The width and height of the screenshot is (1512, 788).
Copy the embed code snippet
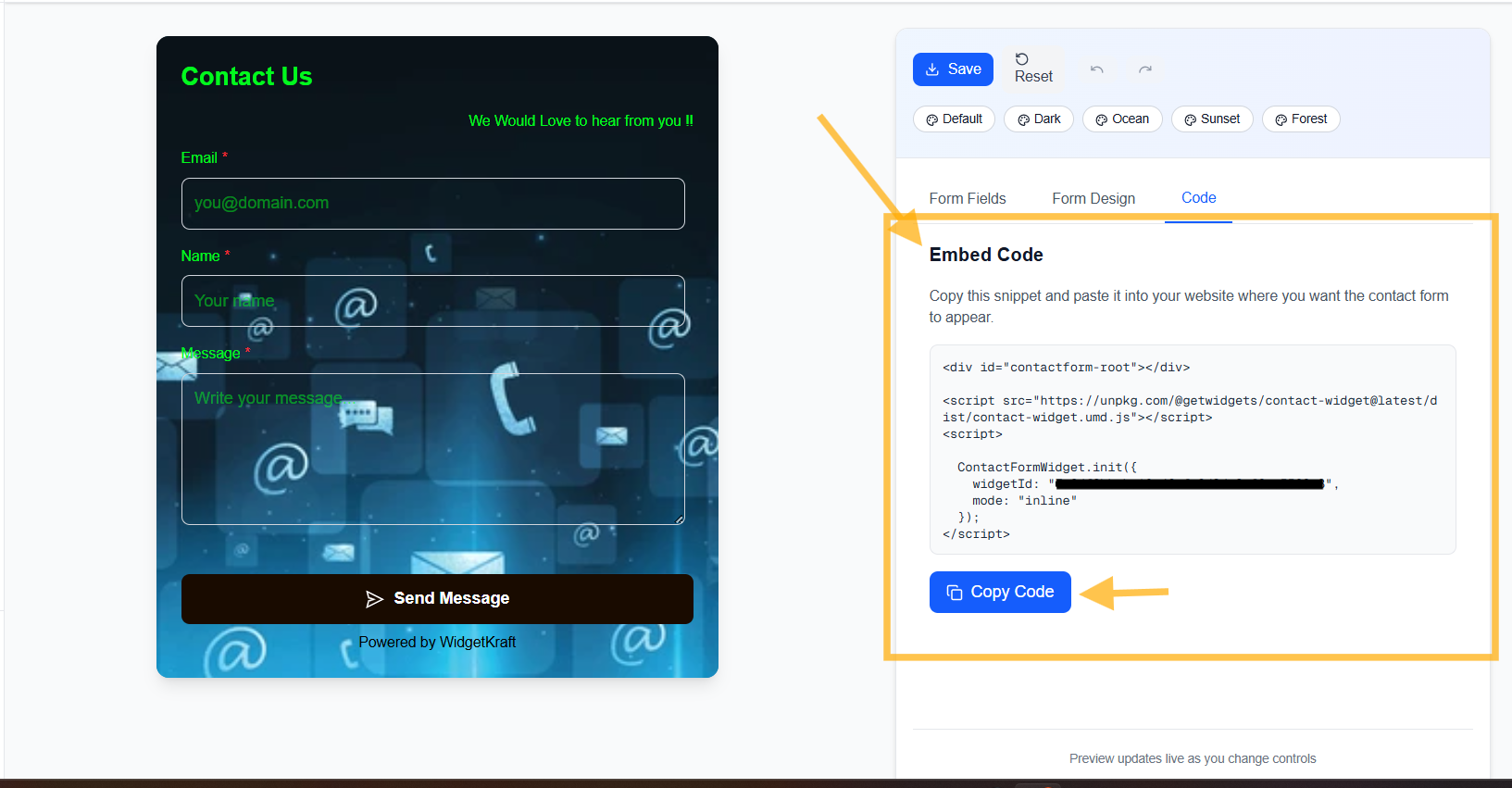pyautogui.click(x=1000, y=592)
